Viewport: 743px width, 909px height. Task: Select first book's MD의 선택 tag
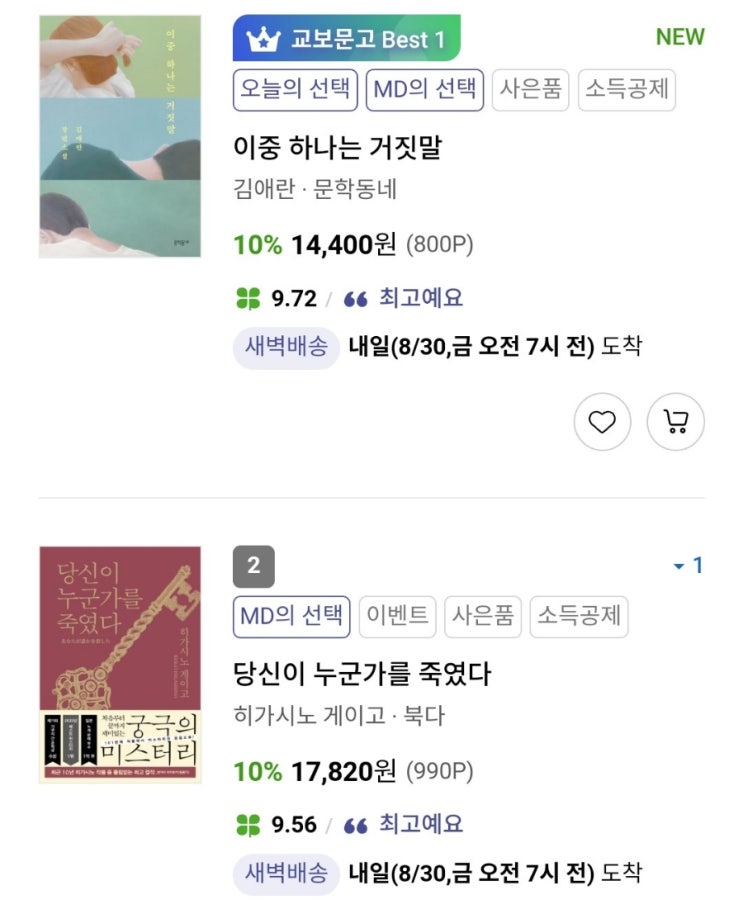pyautogui.click(x=425, y=89)
